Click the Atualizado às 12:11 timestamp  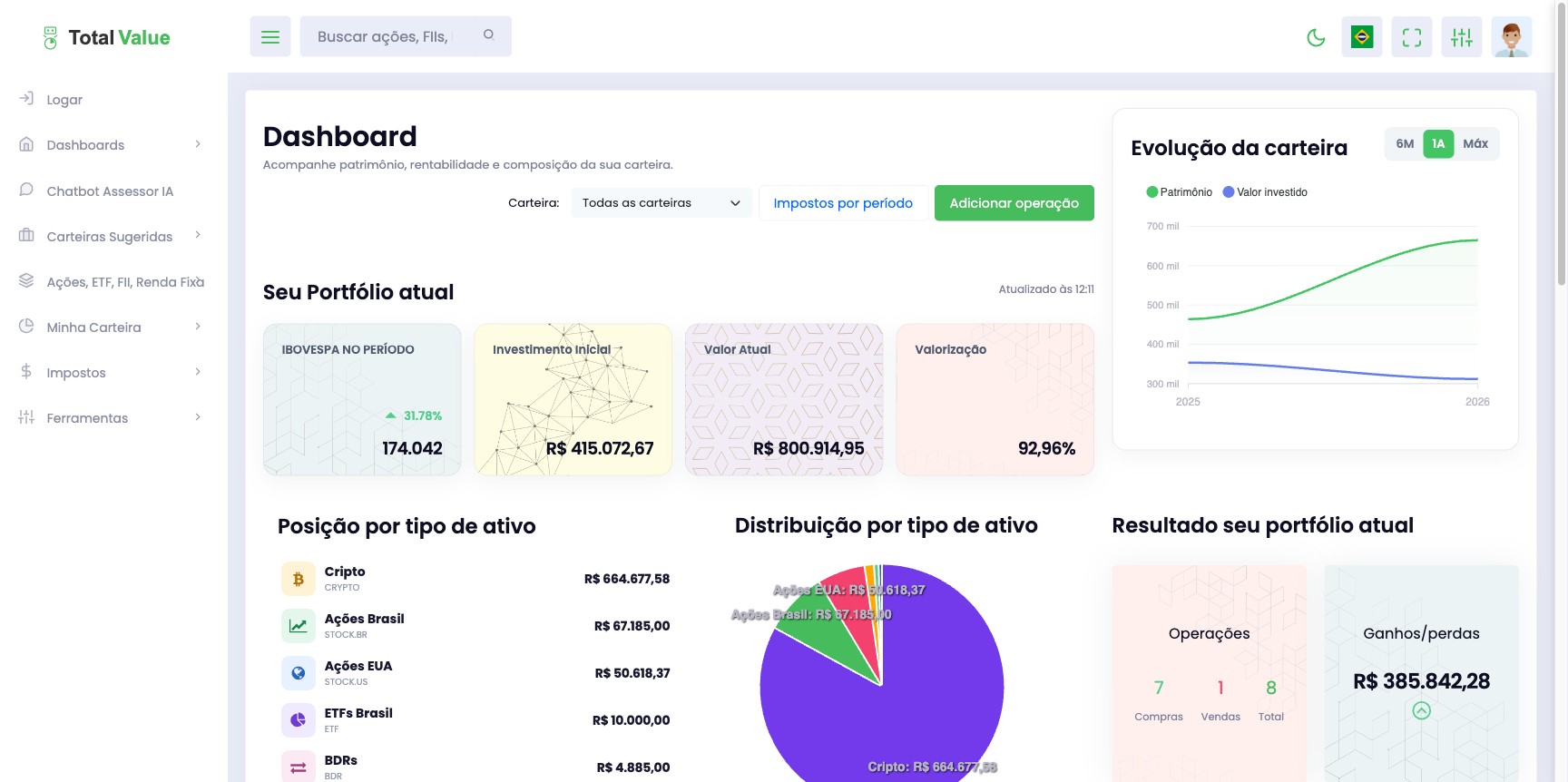pos(1046,289)
